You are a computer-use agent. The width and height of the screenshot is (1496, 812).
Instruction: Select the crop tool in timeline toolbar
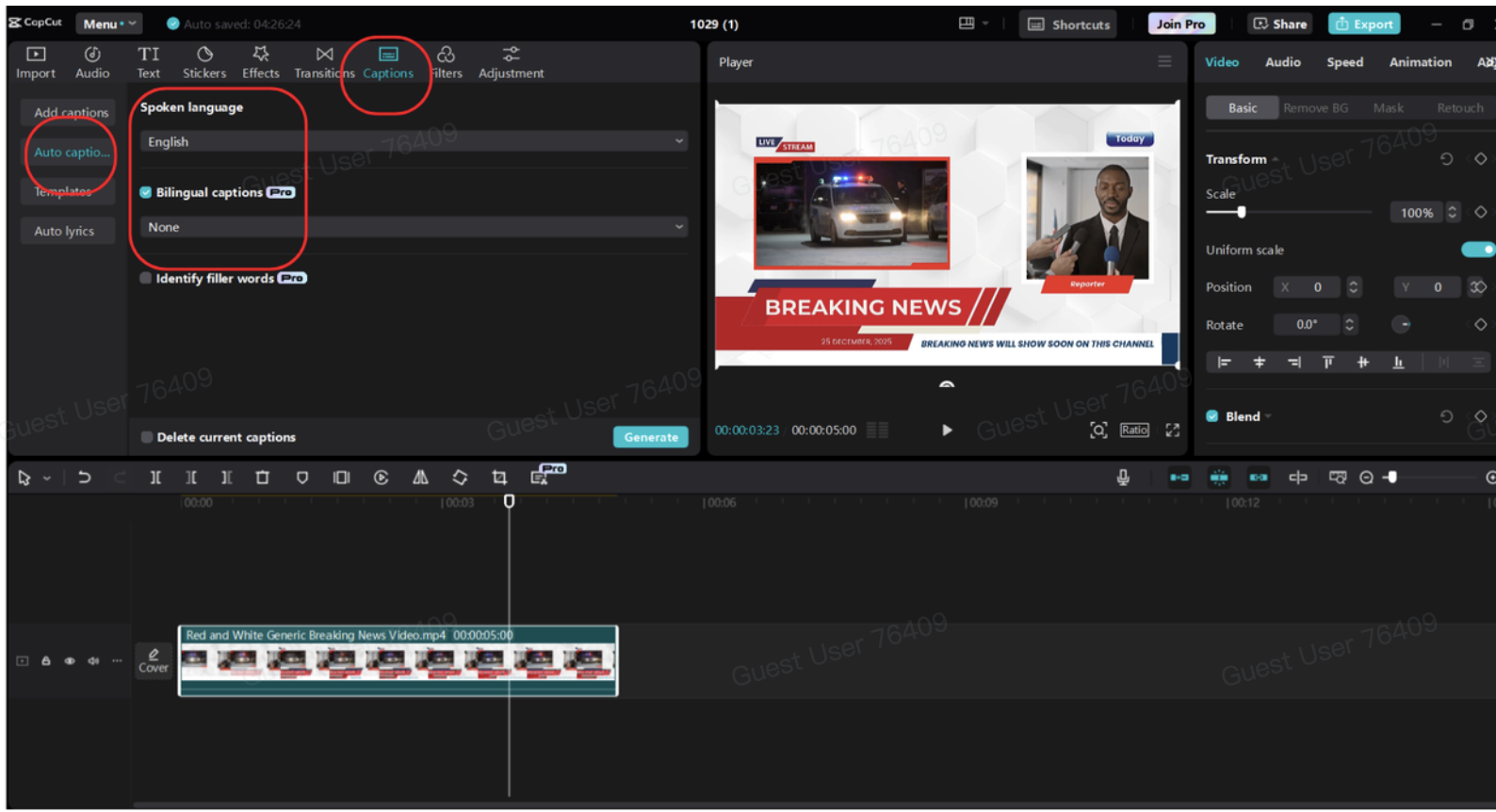(x=499, y=478)
